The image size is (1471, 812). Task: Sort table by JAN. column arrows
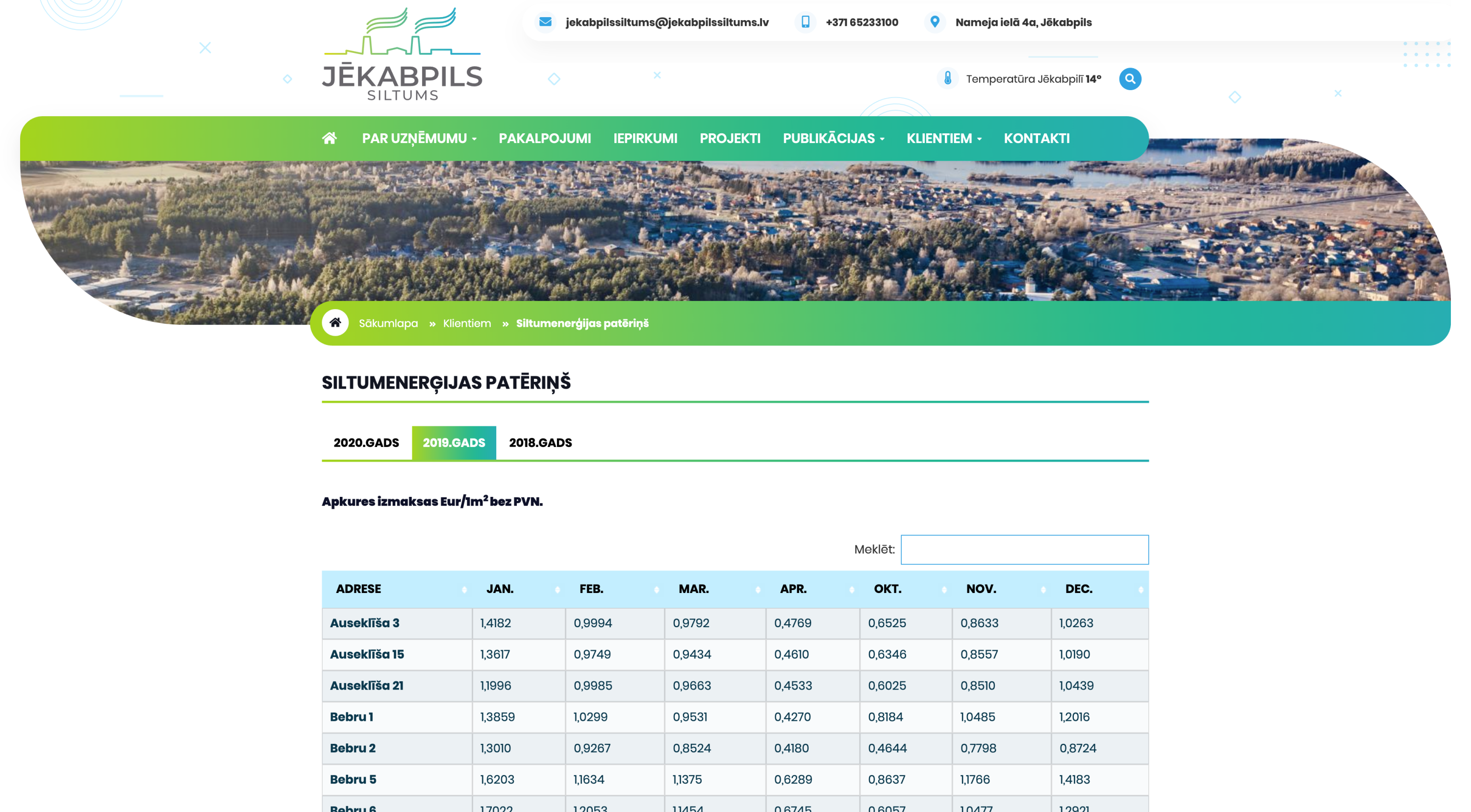point(558,590)
